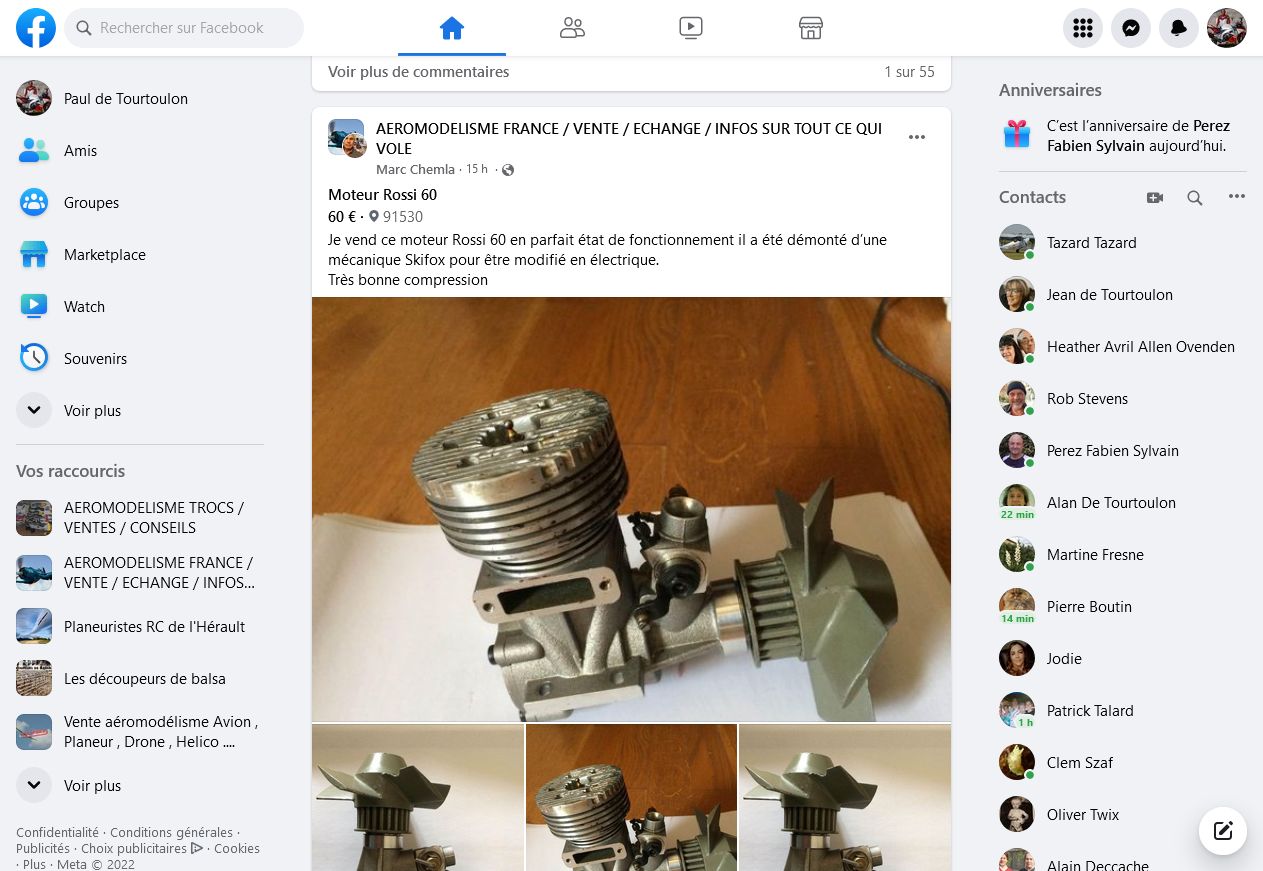
Task: Open the post options three-dot menu
Action: pyautogui.click(x=917, y=138)
